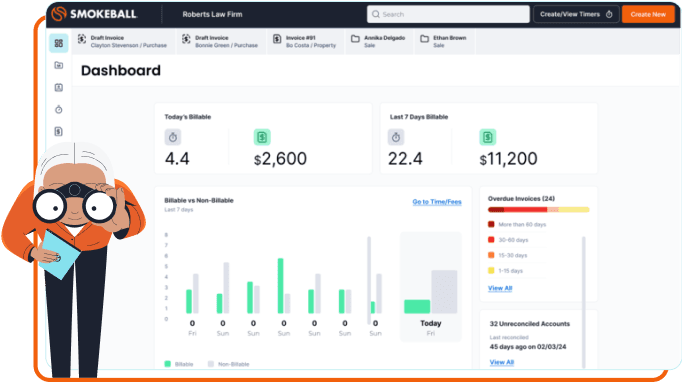Screen dimensions: 682x382
Task: Click folder icon on Ethan Brown tab
Action: (x=425, y=39)
